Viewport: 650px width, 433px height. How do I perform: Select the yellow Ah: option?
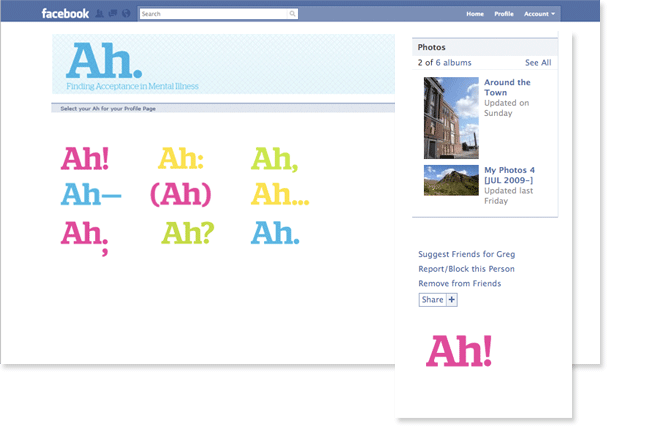[x=180, y=158]
